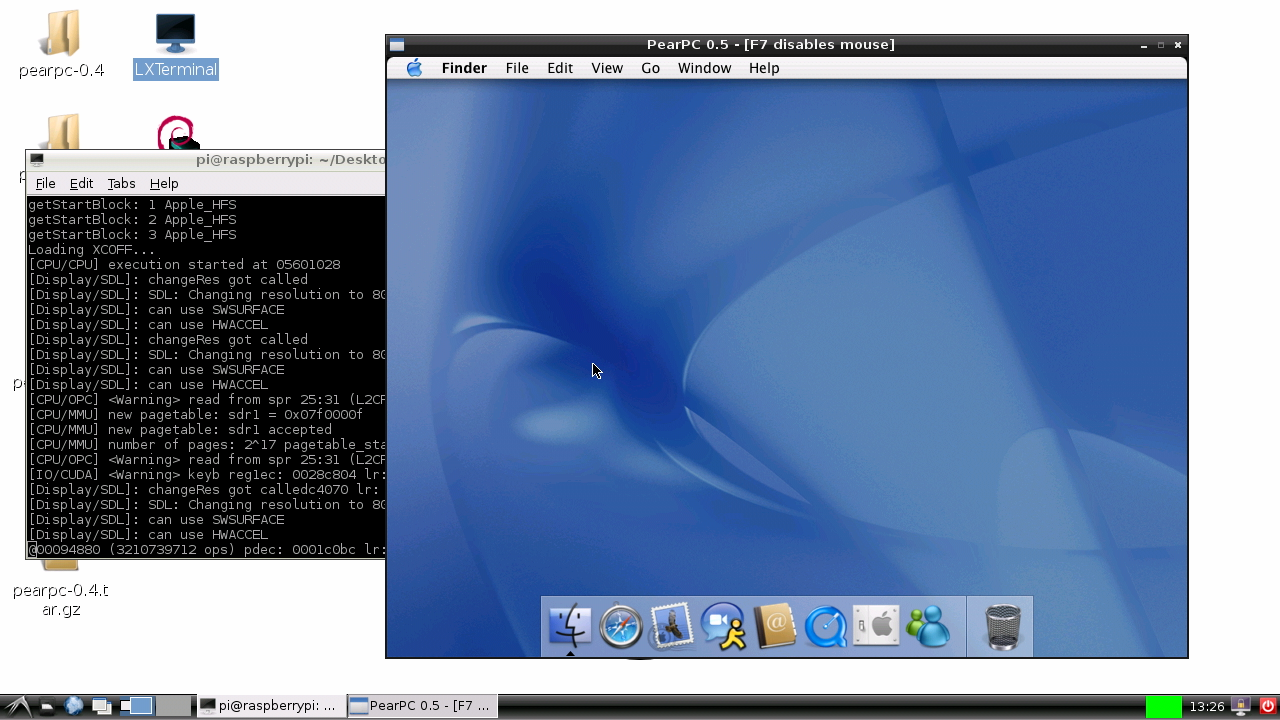Launch MSN Messenger from the dock
Image resolution: width=1280 pixels, height=720 pixels.
927,627
